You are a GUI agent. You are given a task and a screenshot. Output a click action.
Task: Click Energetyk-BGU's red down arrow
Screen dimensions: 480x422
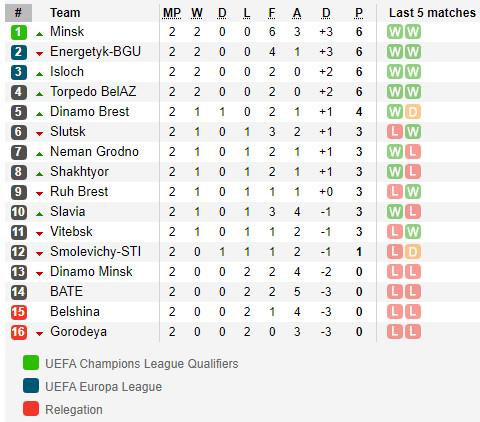(39, 54)
